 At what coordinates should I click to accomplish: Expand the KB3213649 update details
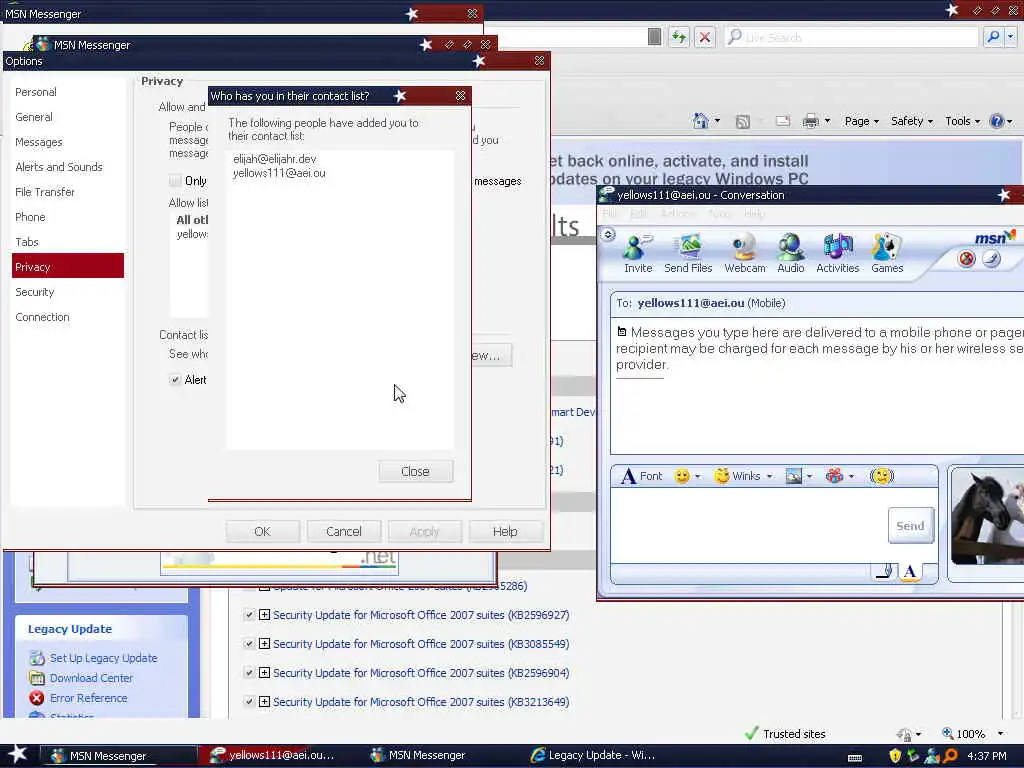pyautogui.click(x=264, y=701)
